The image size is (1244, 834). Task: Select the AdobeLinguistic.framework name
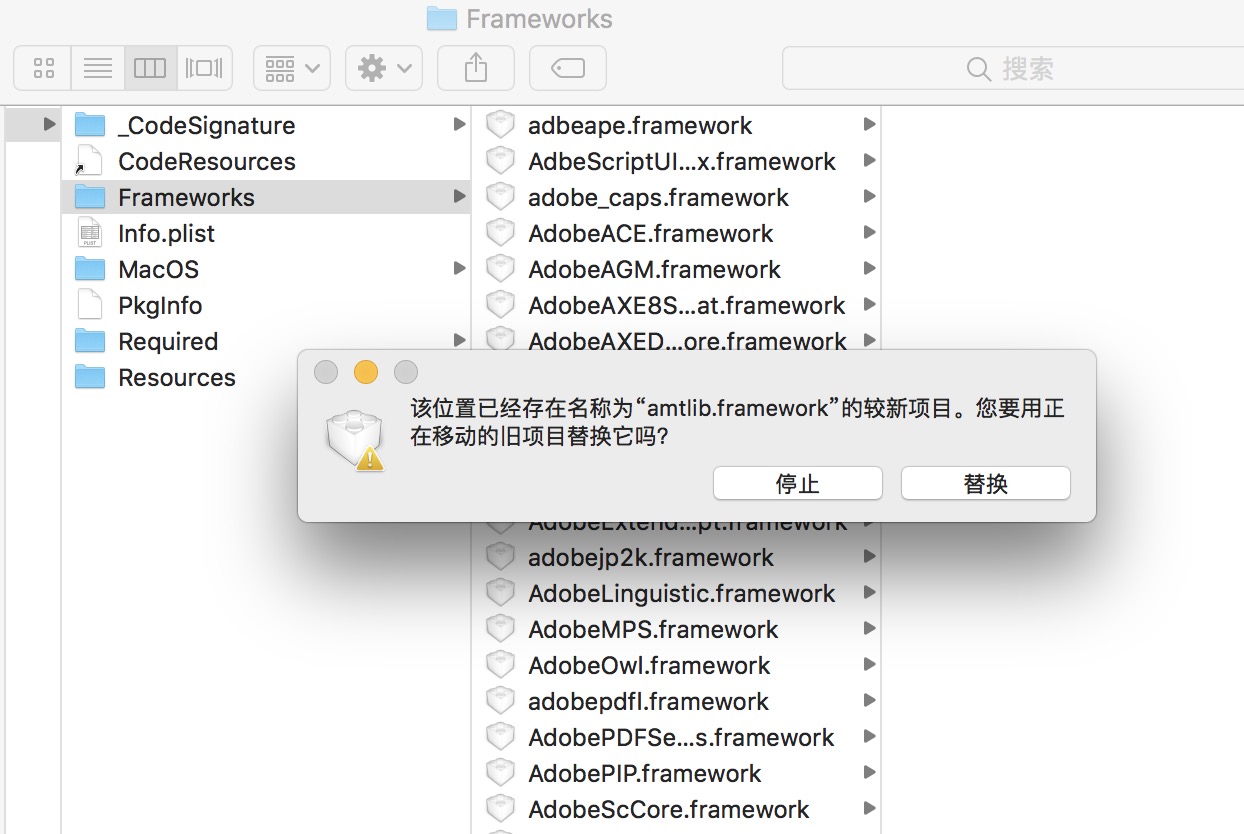point(682,593)
